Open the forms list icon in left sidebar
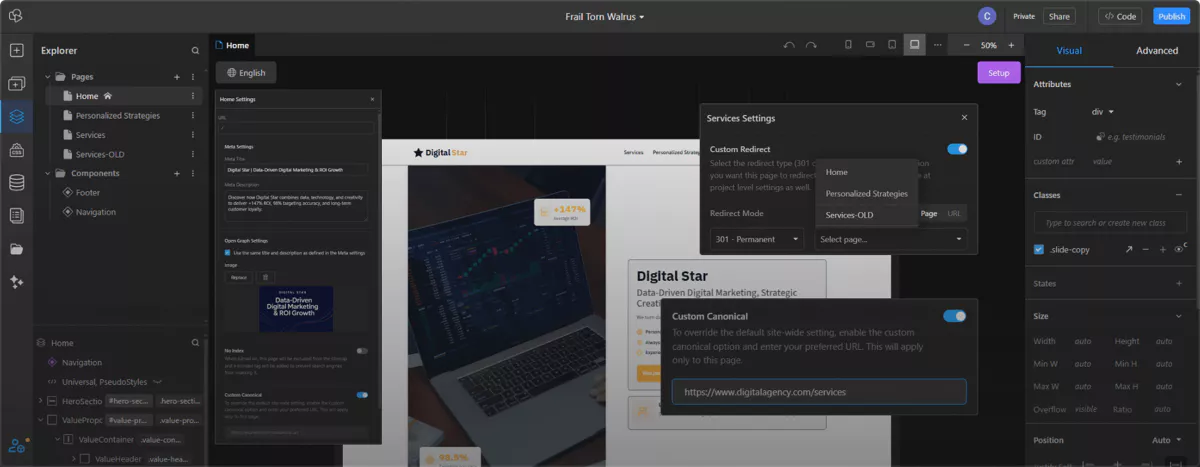Viewport: 1200px width, 467px height. [x=16, y=215]
